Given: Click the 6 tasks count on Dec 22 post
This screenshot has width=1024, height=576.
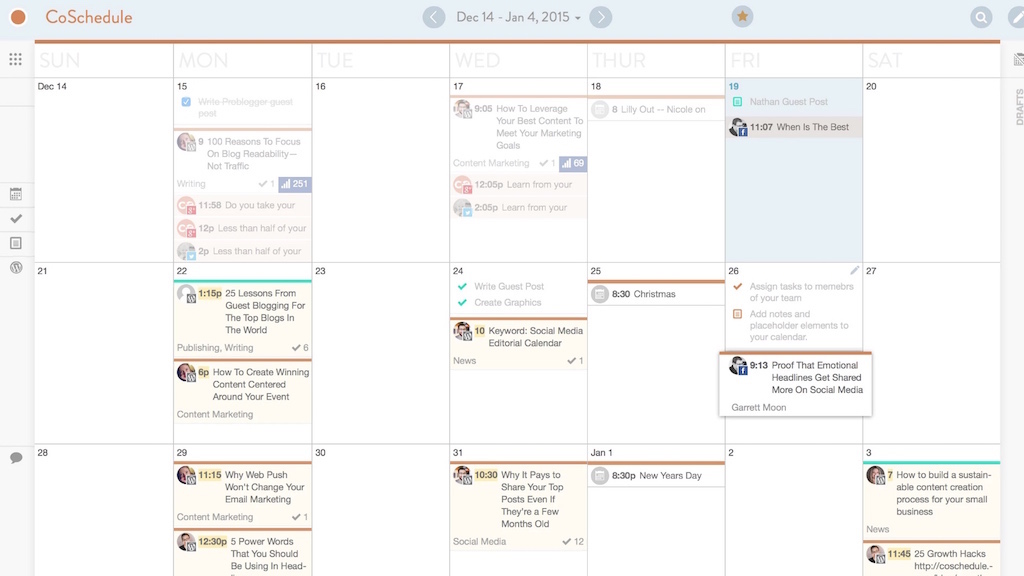Looking at the screenshot, I should (300, 348).
